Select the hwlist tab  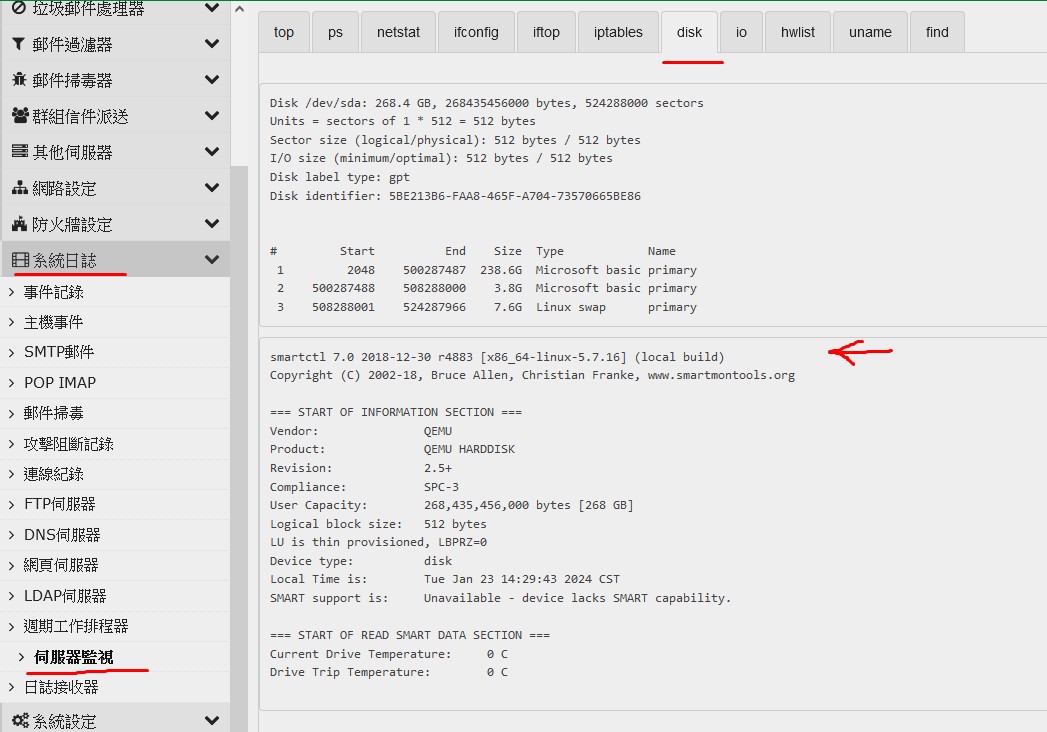pyautogui.click(x=797, y=32)
